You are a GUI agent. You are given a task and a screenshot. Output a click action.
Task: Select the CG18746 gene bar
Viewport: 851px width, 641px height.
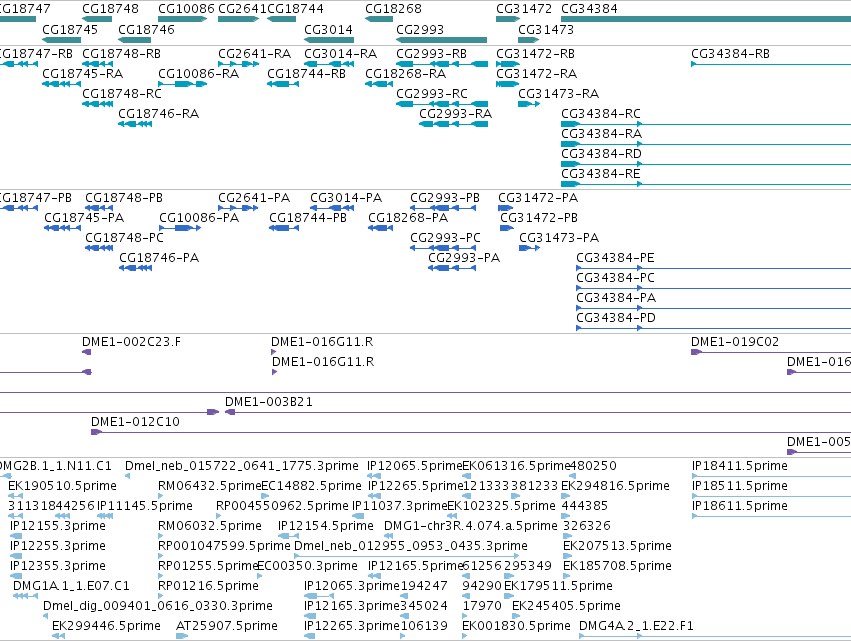point(135,40)
